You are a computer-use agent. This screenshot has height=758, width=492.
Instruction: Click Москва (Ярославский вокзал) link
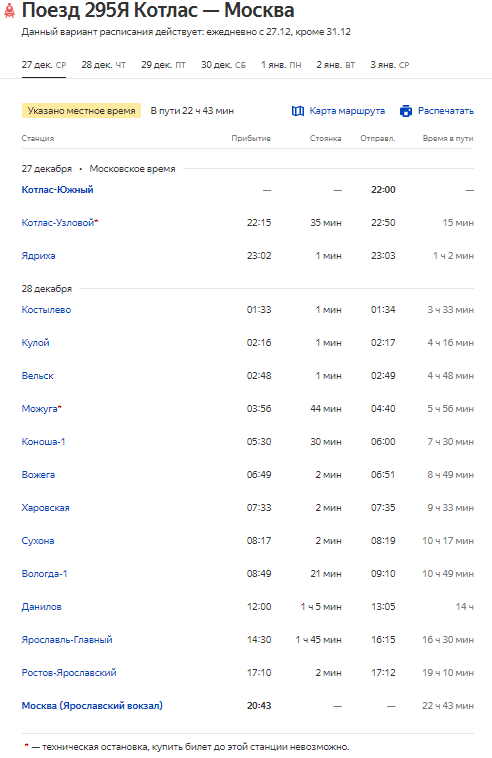pos(92,706)
